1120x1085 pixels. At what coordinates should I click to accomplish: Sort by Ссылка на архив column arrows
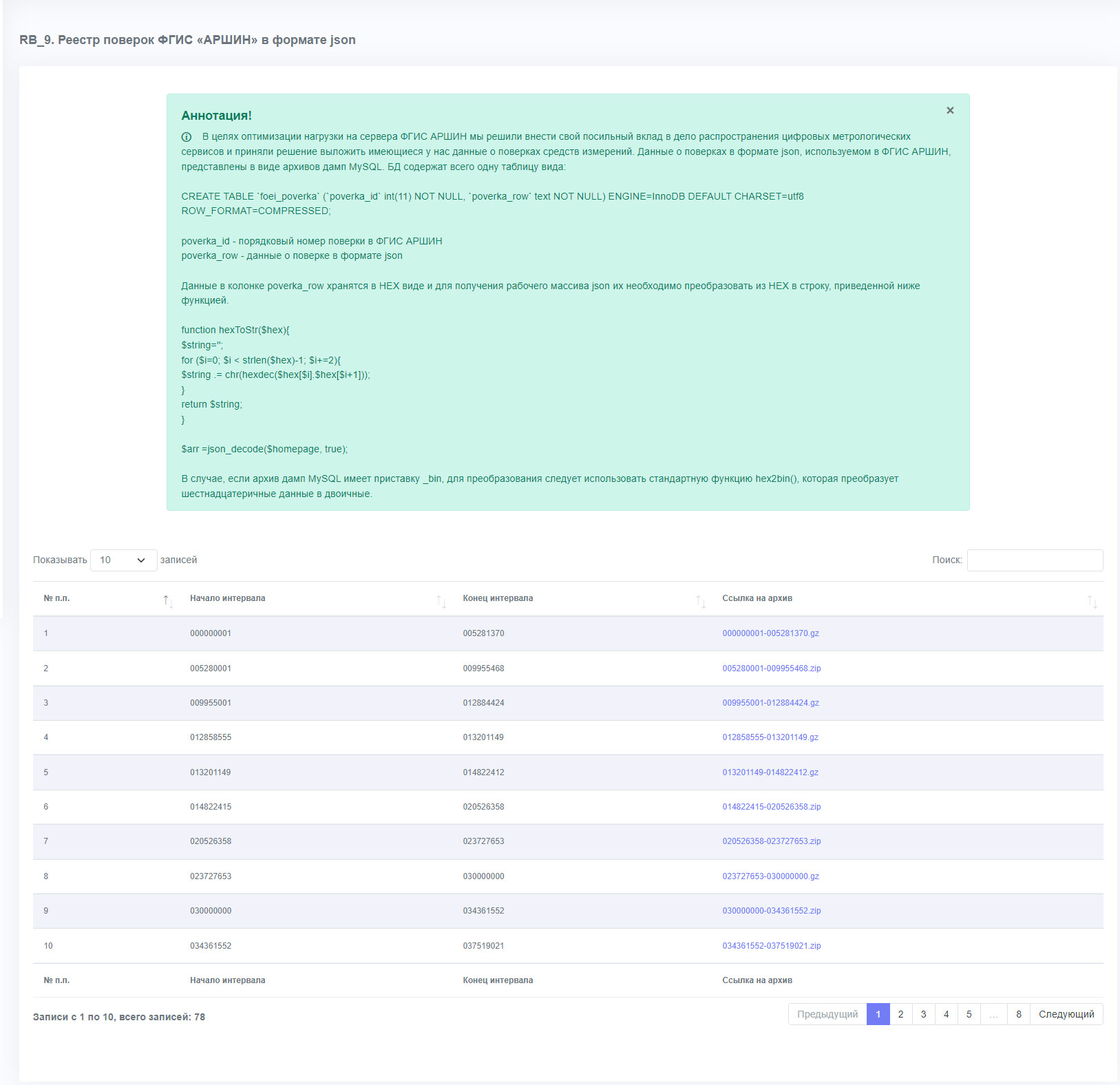(x=1092, y=601)
